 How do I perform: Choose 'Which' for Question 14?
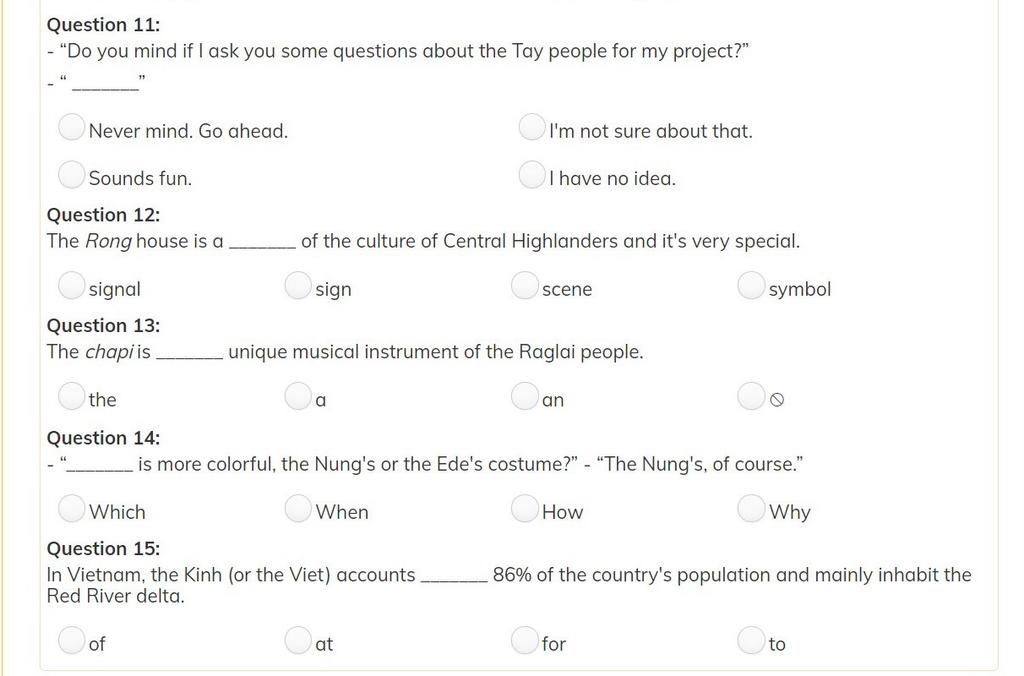[x=71, y=508]
